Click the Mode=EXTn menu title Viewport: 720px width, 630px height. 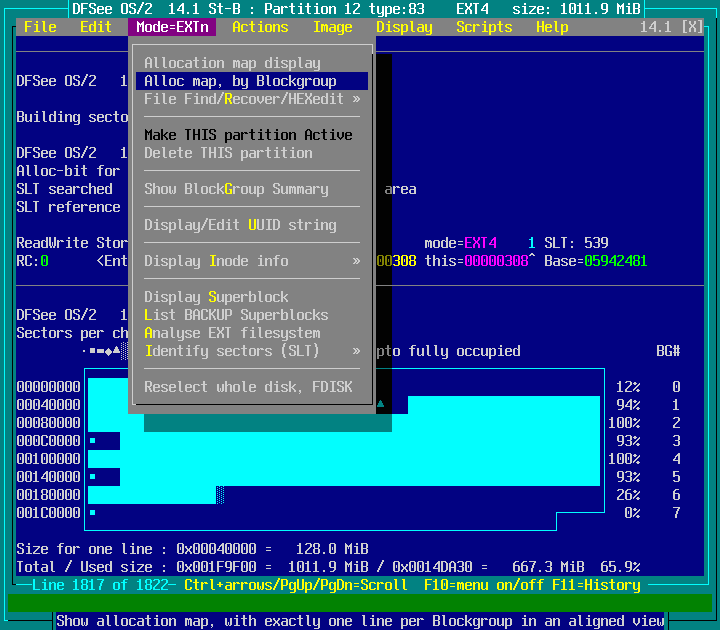click(x=172, y=27)
